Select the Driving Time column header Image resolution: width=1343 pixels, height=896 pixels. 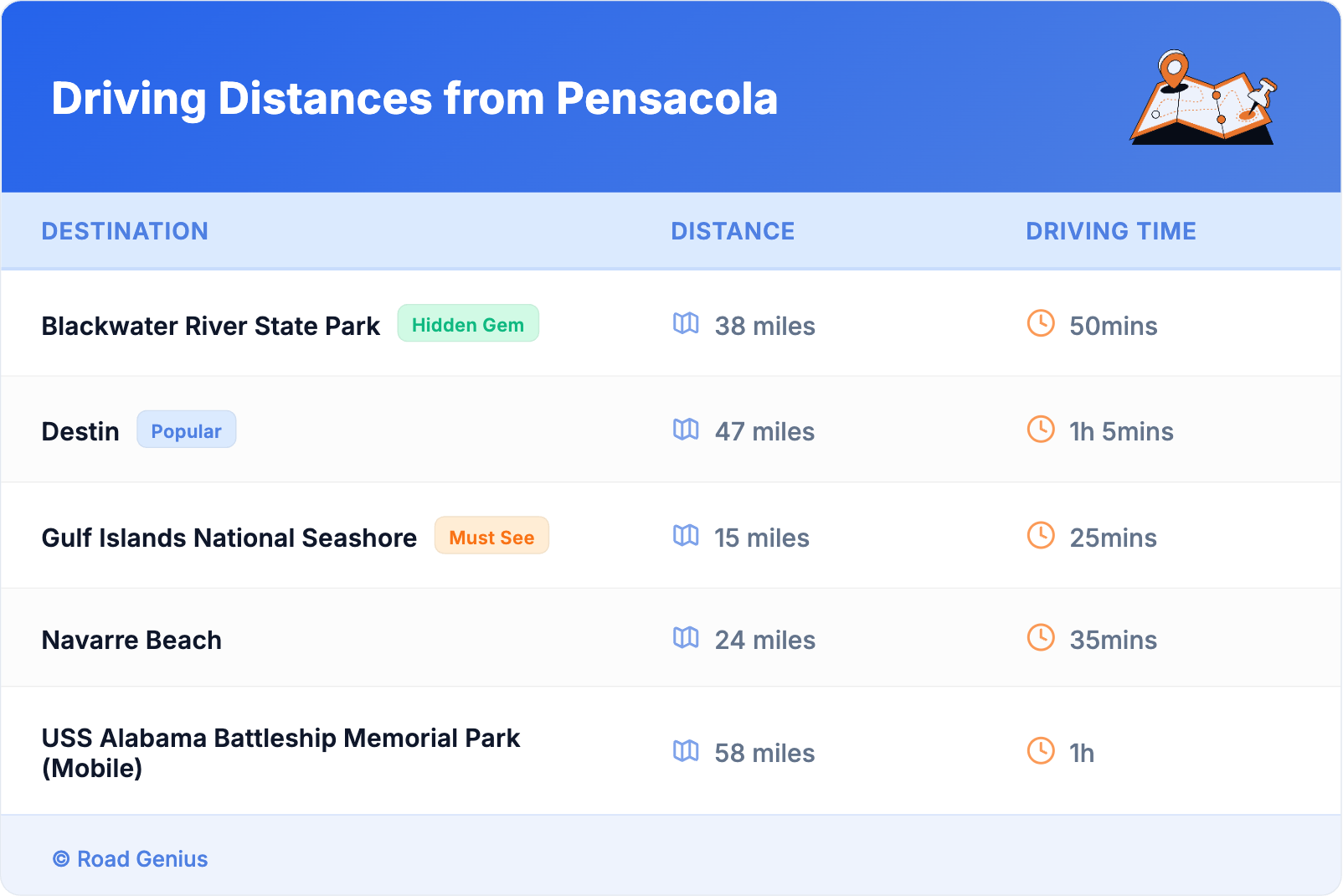pyautogui.click(x=1111, y=231)
